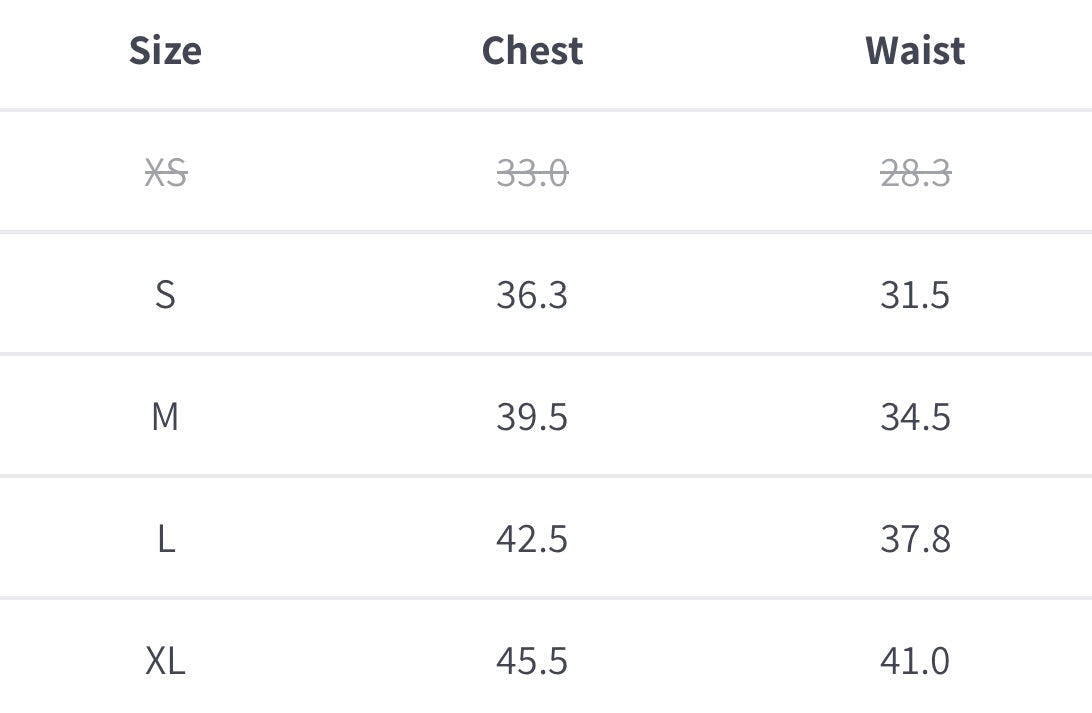The width and height of the screenshot is (1092, 713).
Task: Click the 39.5 chest measurement
Action: click(x=532, y=416)
